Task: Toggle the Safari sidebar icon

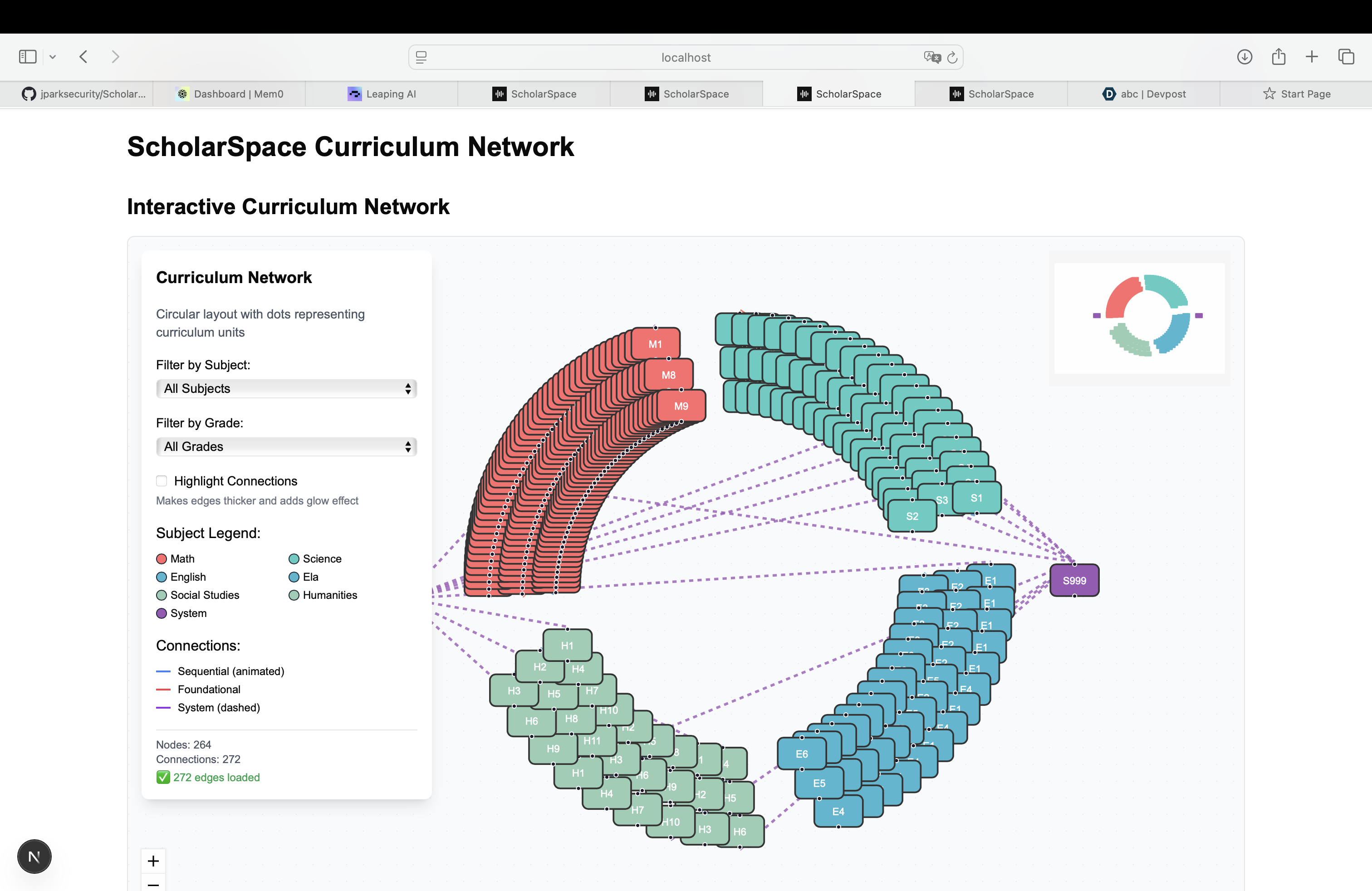Action: 27,56
